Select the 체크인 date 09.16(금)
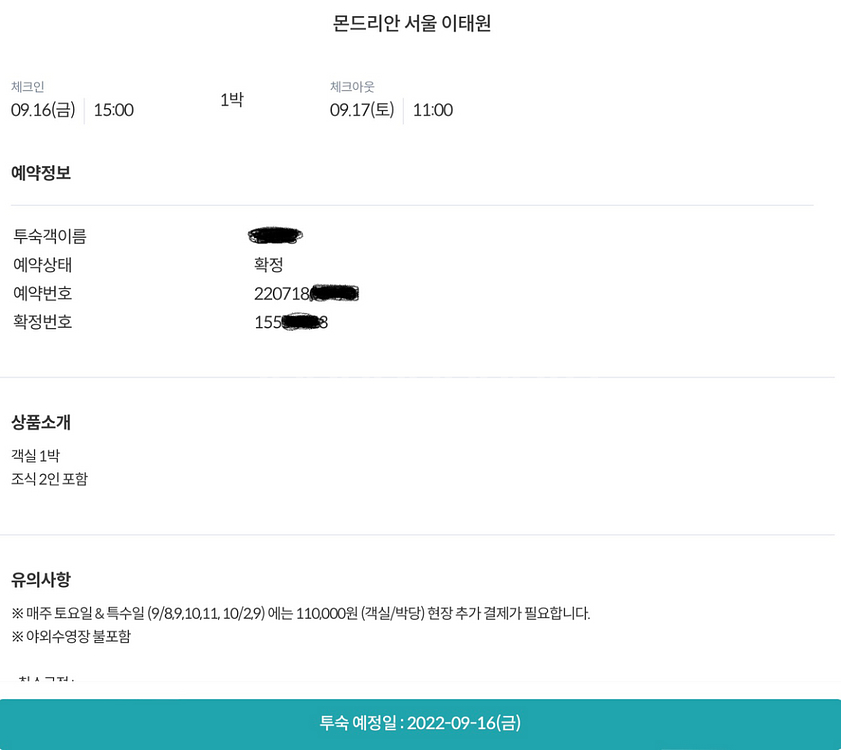Viewport: 841px width, 750px height. (x=43, y=110)
